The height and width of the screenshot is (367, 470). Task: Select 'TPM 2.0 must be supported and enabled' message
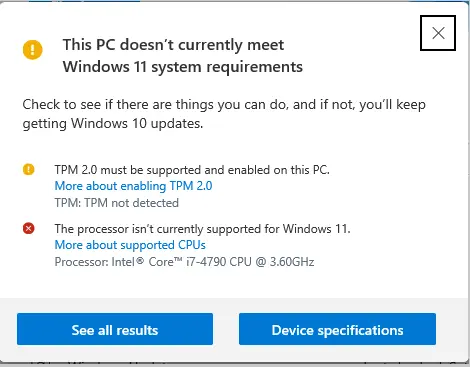click(x=192, y=170)
